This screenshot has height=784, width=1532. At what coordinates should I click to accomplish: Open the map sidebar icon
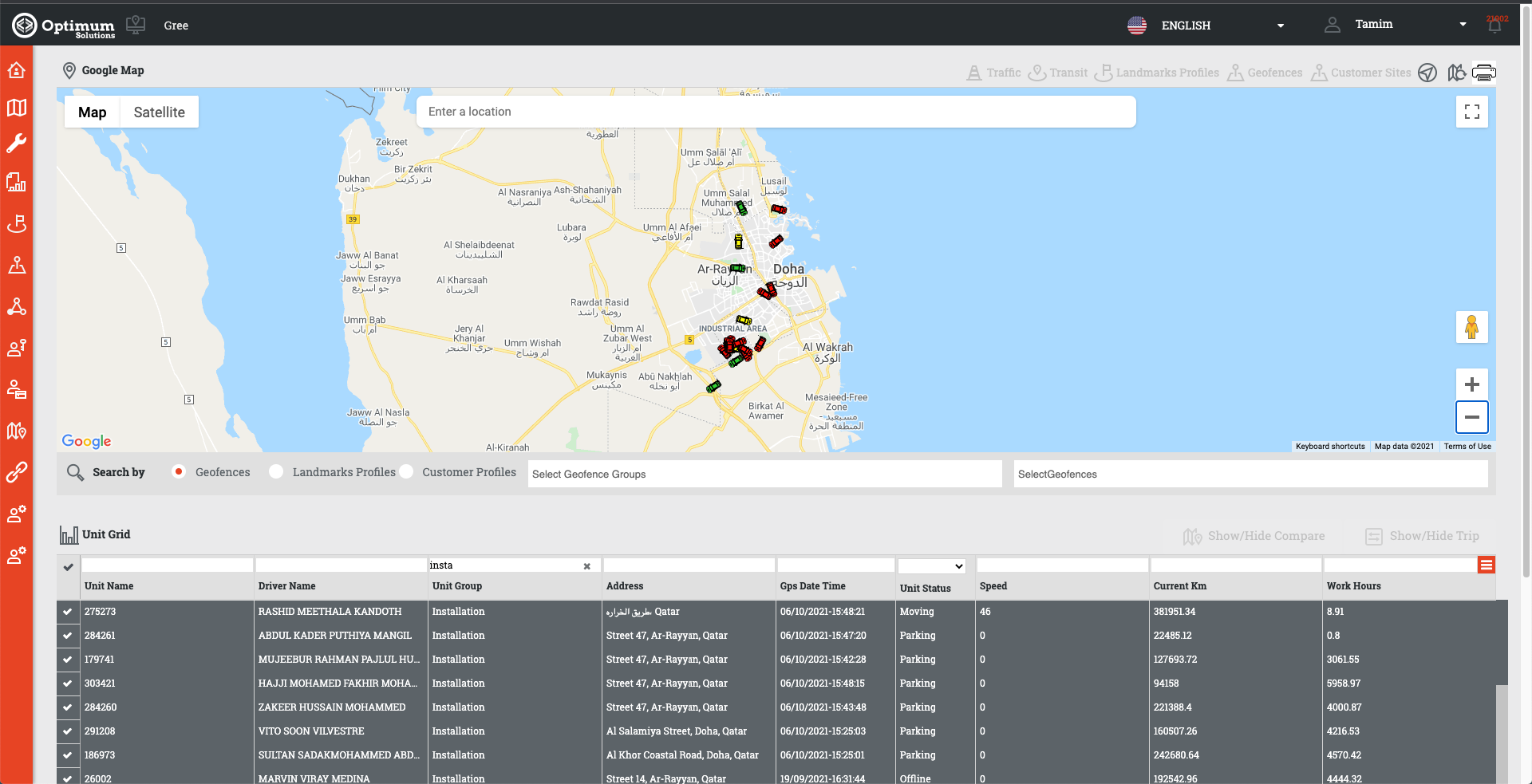[x=17, y=108]
